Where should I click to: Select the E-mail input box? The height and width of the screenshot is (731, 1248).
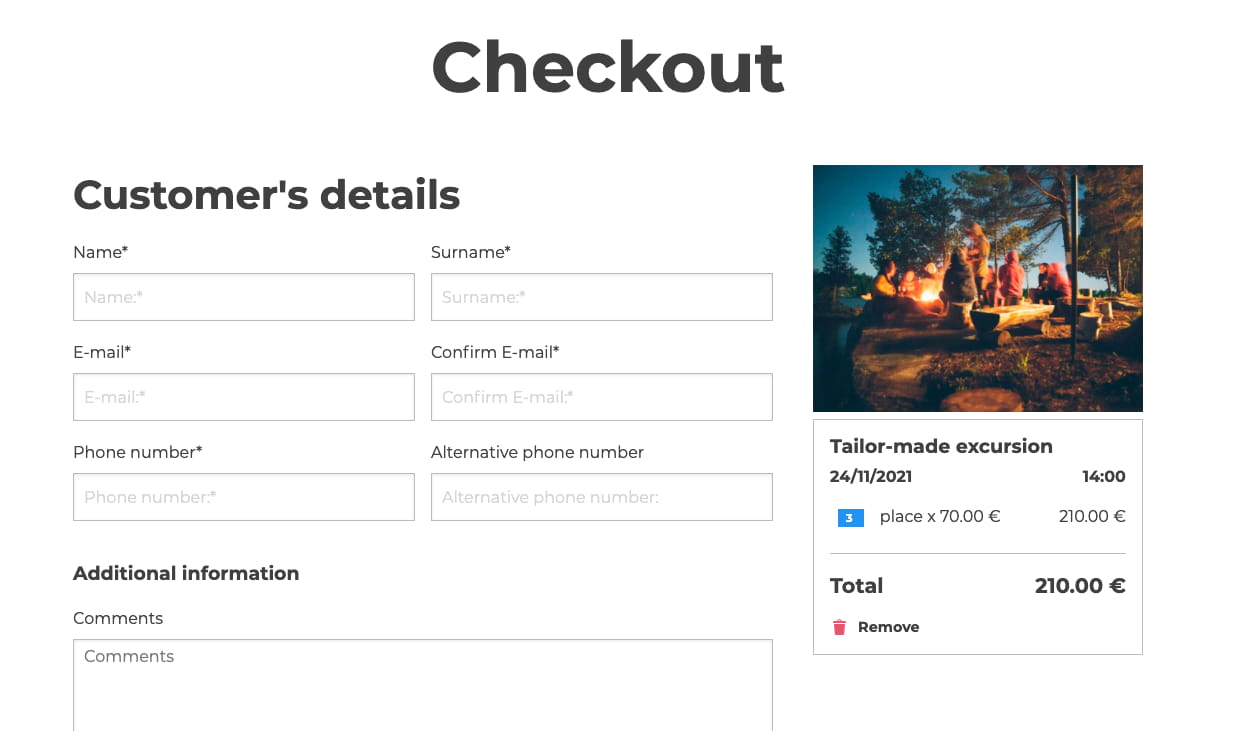[x=244, y=397]
